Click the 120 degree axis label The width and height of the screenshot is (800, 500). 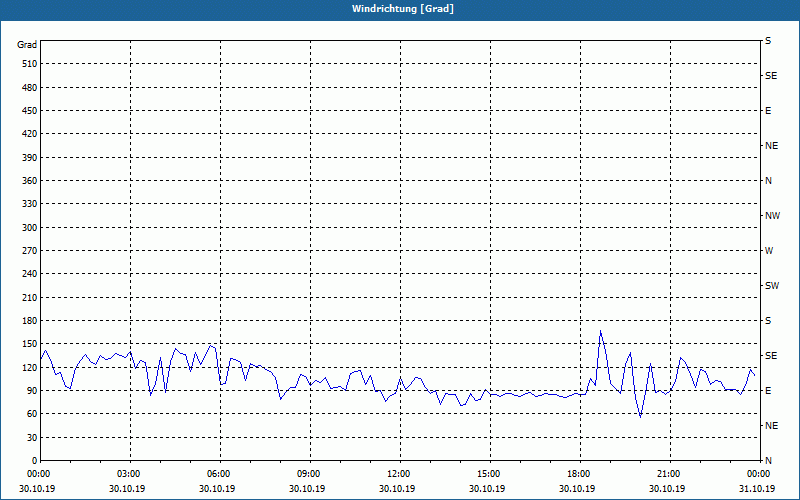click(x=29, y=367)
